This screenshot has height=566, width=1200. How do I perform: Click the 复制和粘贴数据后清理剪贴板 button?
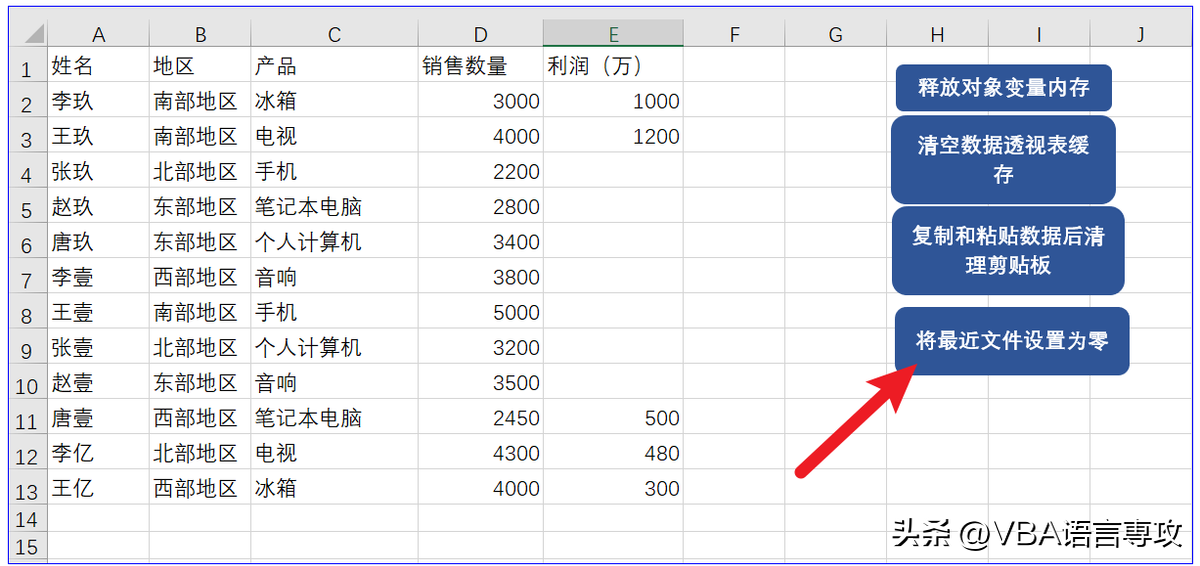click(x=1008, y=251)
